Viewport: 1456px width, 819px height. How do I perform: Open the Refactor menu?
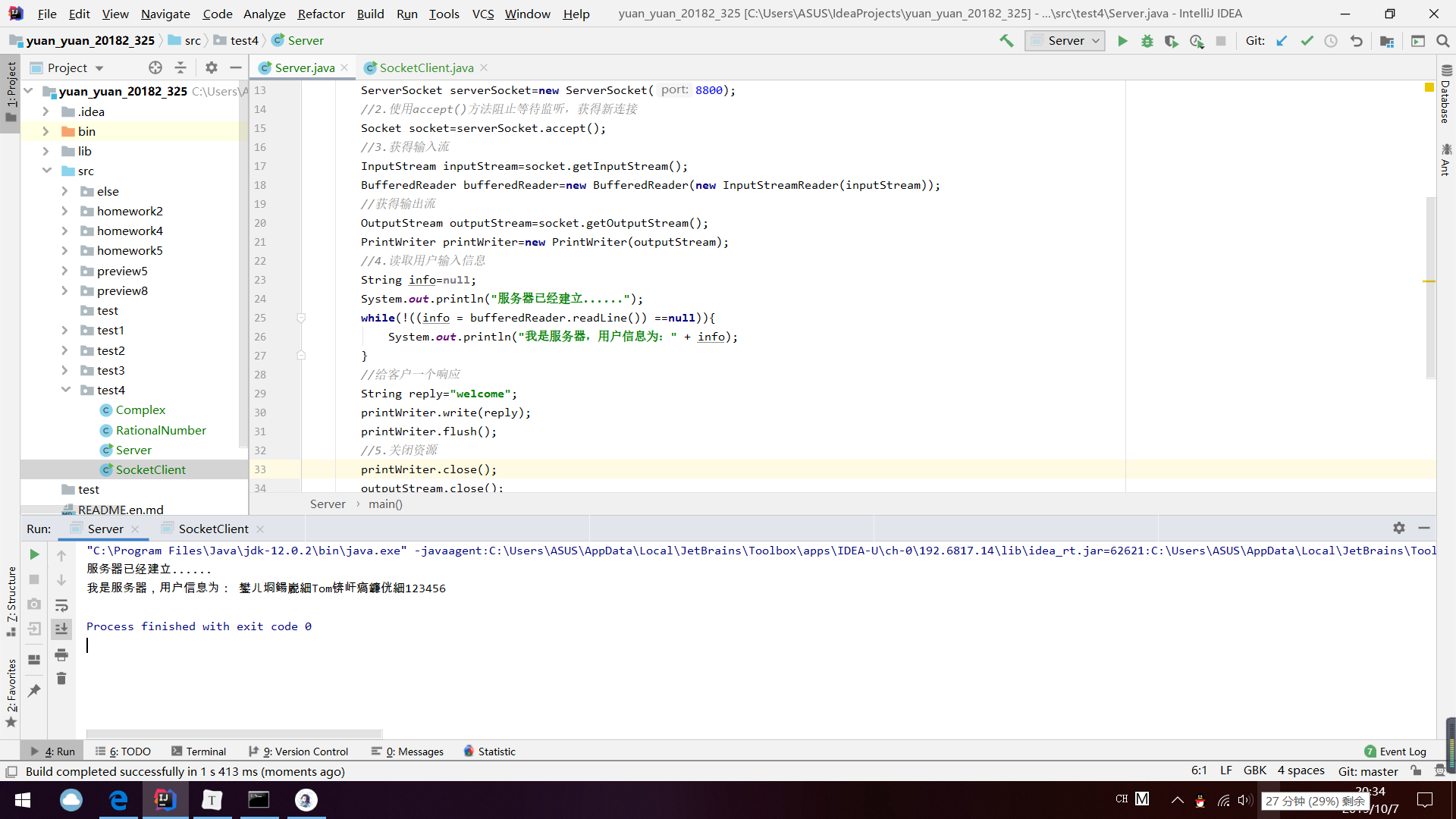(x=321, y=14)
